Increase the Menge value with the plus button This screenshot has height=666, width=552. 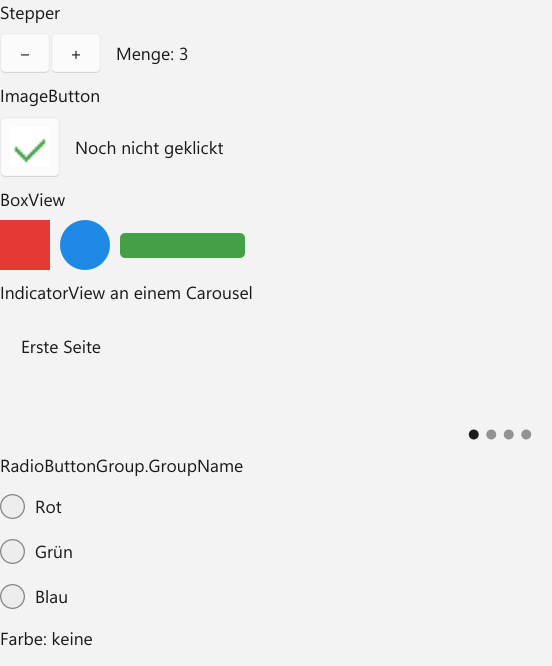(x=76, y=54)
